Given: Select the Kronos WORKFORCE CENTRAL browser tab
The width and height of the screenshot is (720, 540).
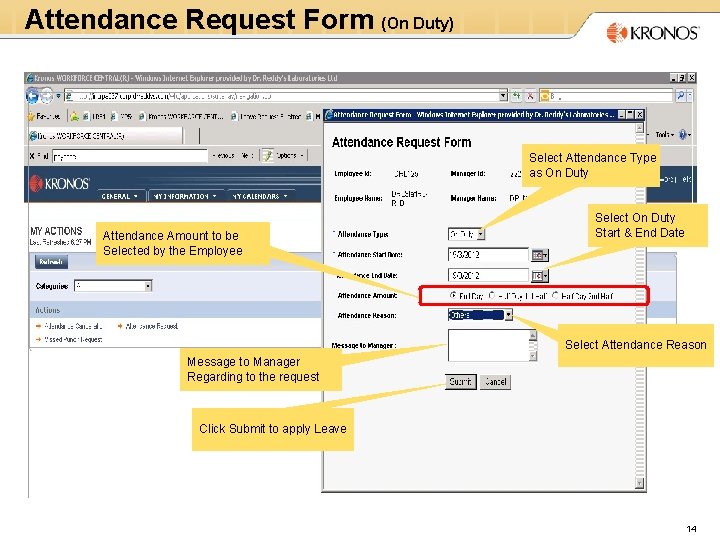Looking at the screenshot, I should coord(106,136).
